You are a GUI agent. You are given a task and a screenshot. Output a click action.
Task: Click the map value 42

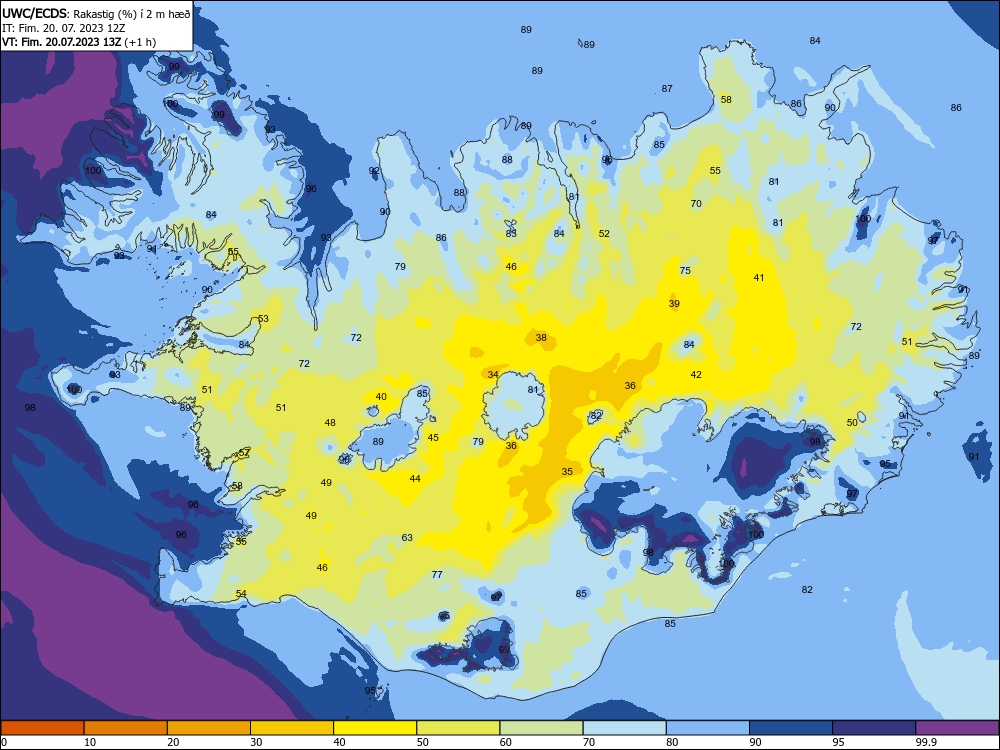coord(696,374)
